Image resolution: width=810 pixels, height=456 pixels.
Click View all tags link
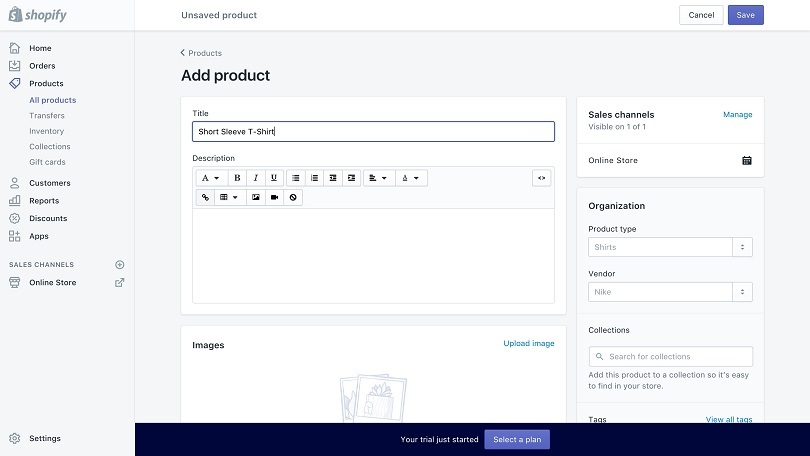pyautogui.click(x=729, y=419)
